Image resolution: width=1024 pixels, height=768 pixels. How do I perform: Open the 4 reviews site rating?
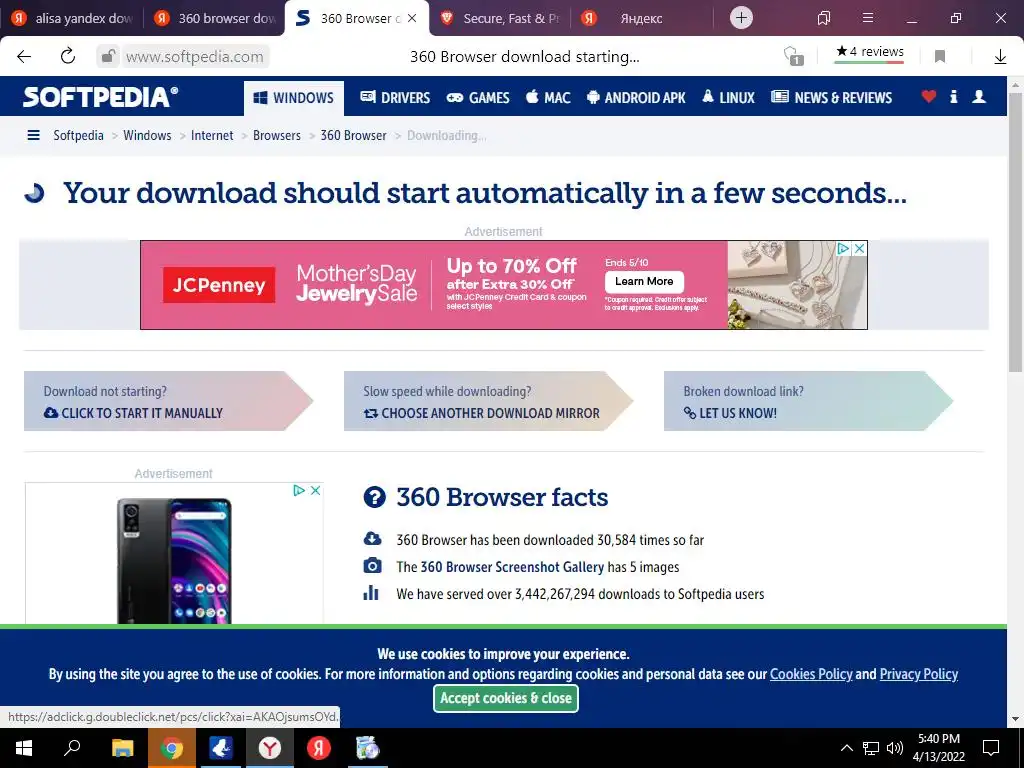coord(869,52)
